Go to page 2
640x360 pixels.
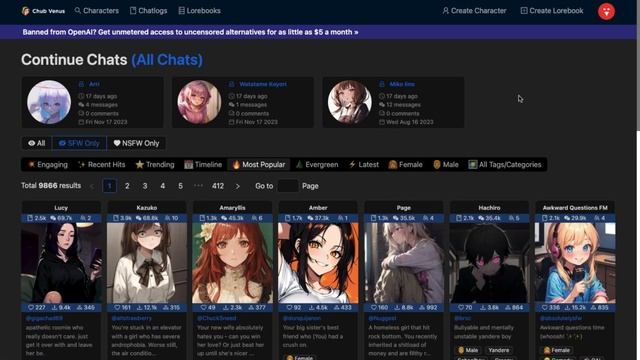(127, 186)
